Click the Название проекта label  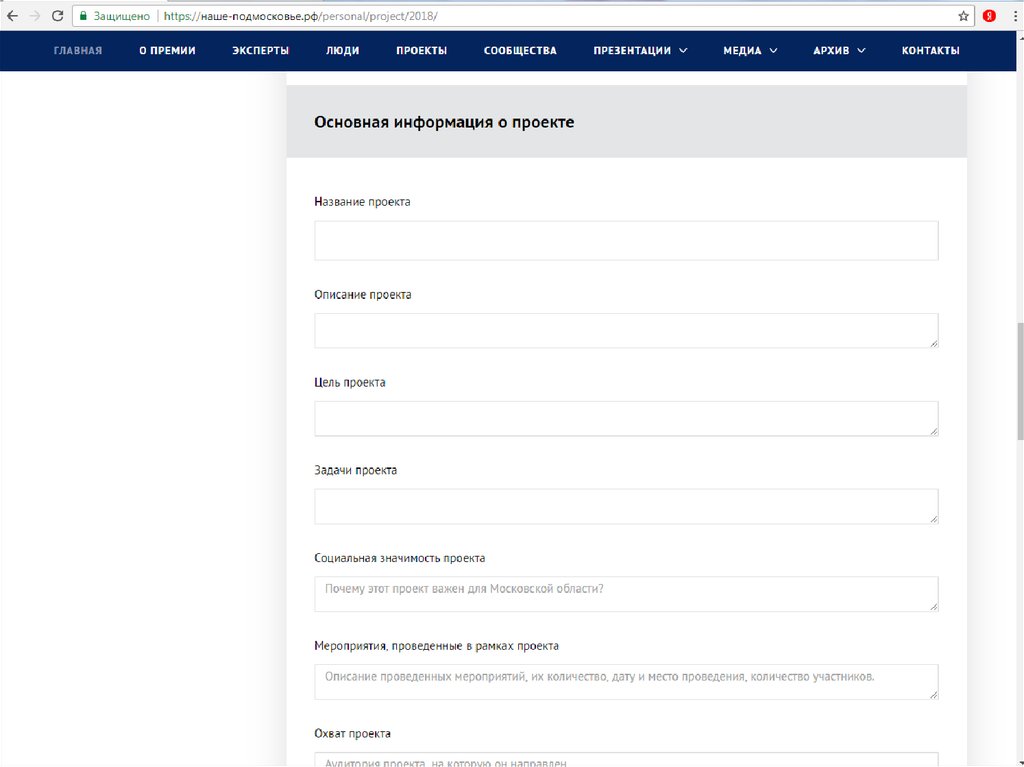(362, 202)
